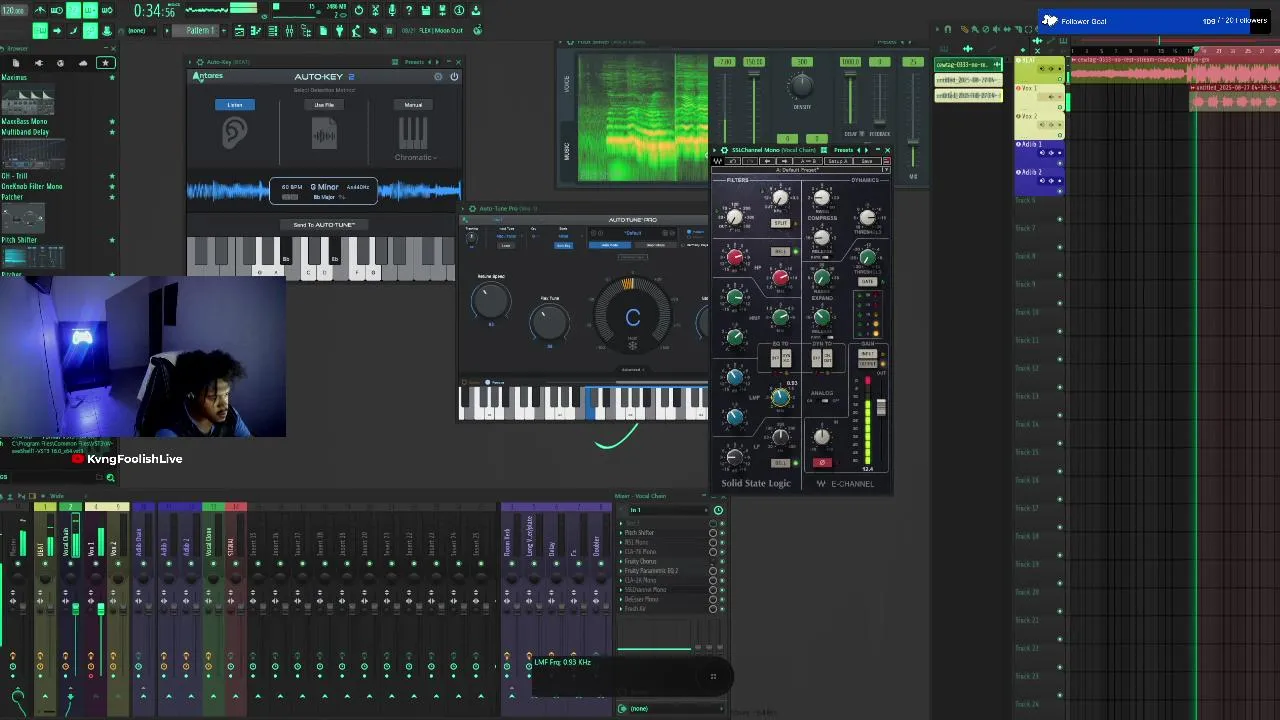Click the large ear listen icon in Auto-Key
1280x720 pixels.
click(x=234, y=133)
